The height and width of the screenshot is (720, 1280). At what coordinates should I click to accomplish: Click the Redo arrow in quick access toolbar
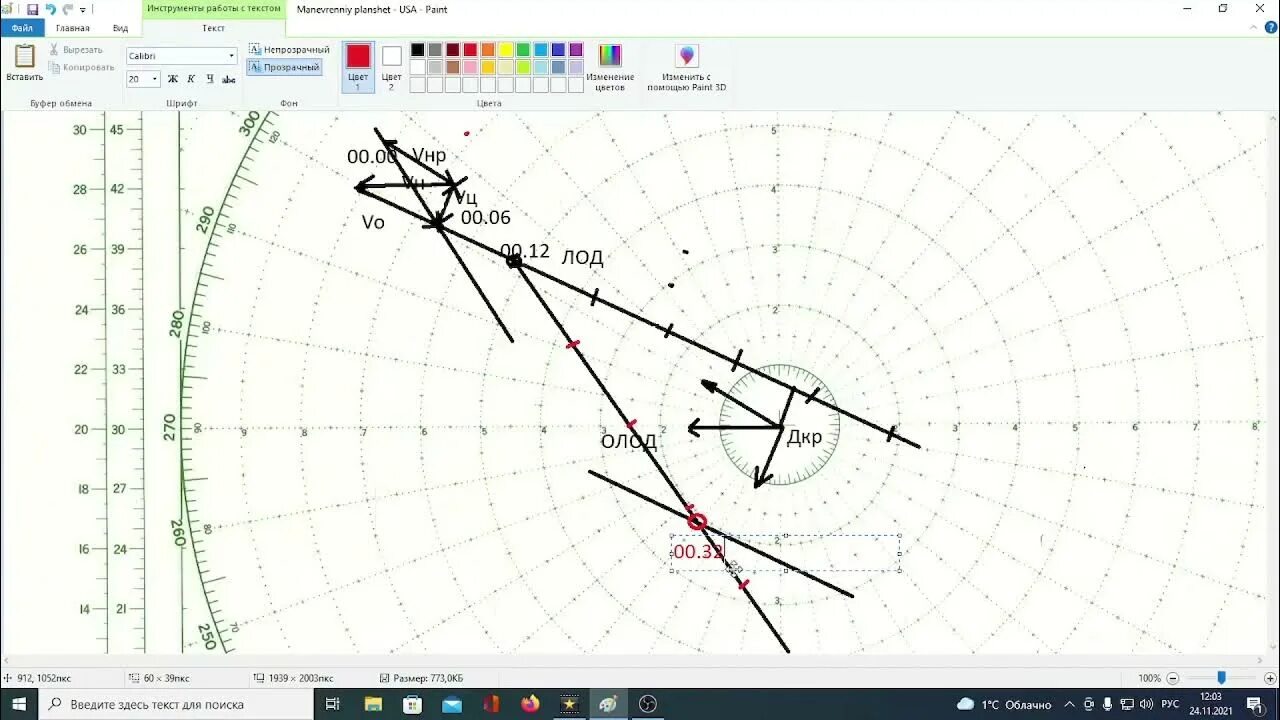point(67,9)
